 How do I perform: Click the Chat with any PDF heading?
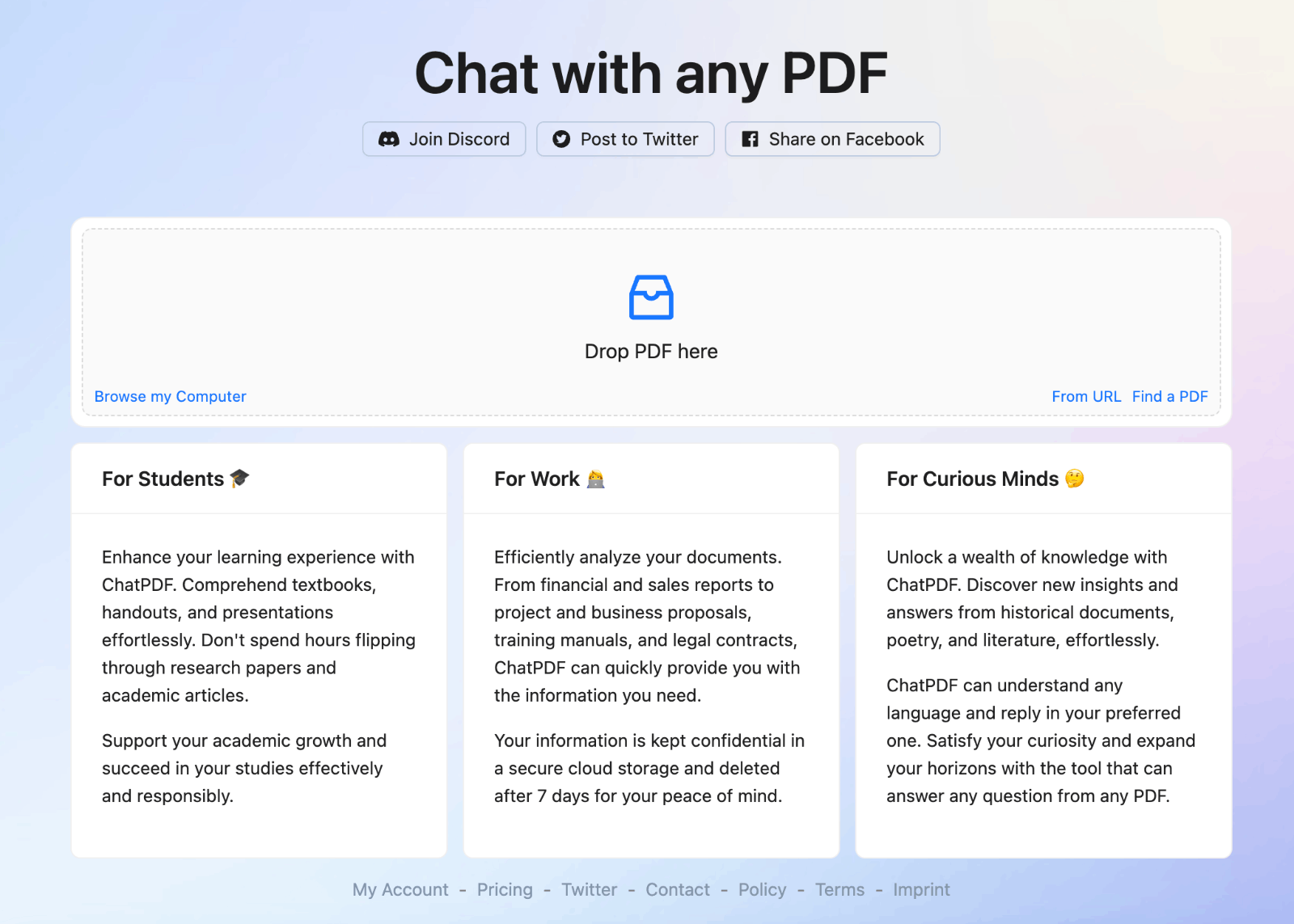651,73
